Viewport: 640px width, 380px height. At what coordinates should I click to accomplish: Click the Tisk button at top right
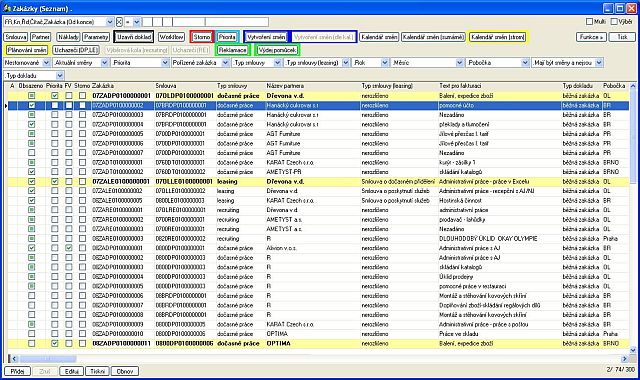622,37
